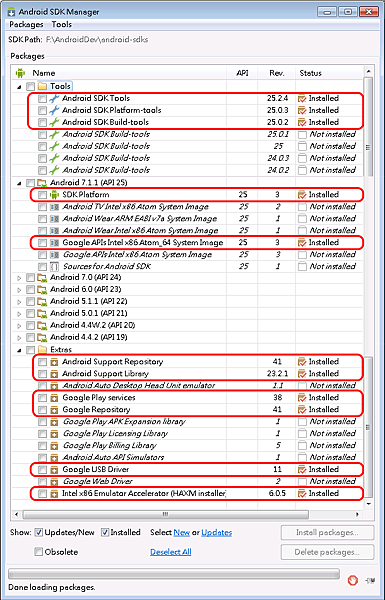Tick the Google USB Driver checkbox
385x600 pixels.
[x=42, y=470]
